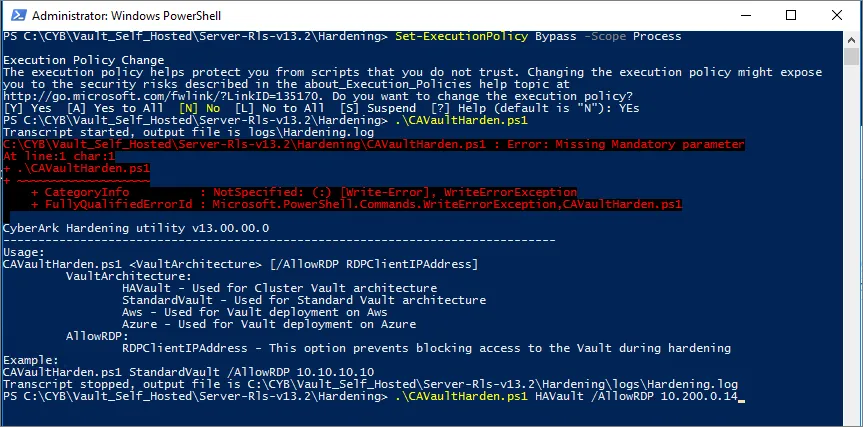The width and height of the screenshot is (863, 427).
Task: Click the scrollbar up arrow
Action: click(852, 36)
